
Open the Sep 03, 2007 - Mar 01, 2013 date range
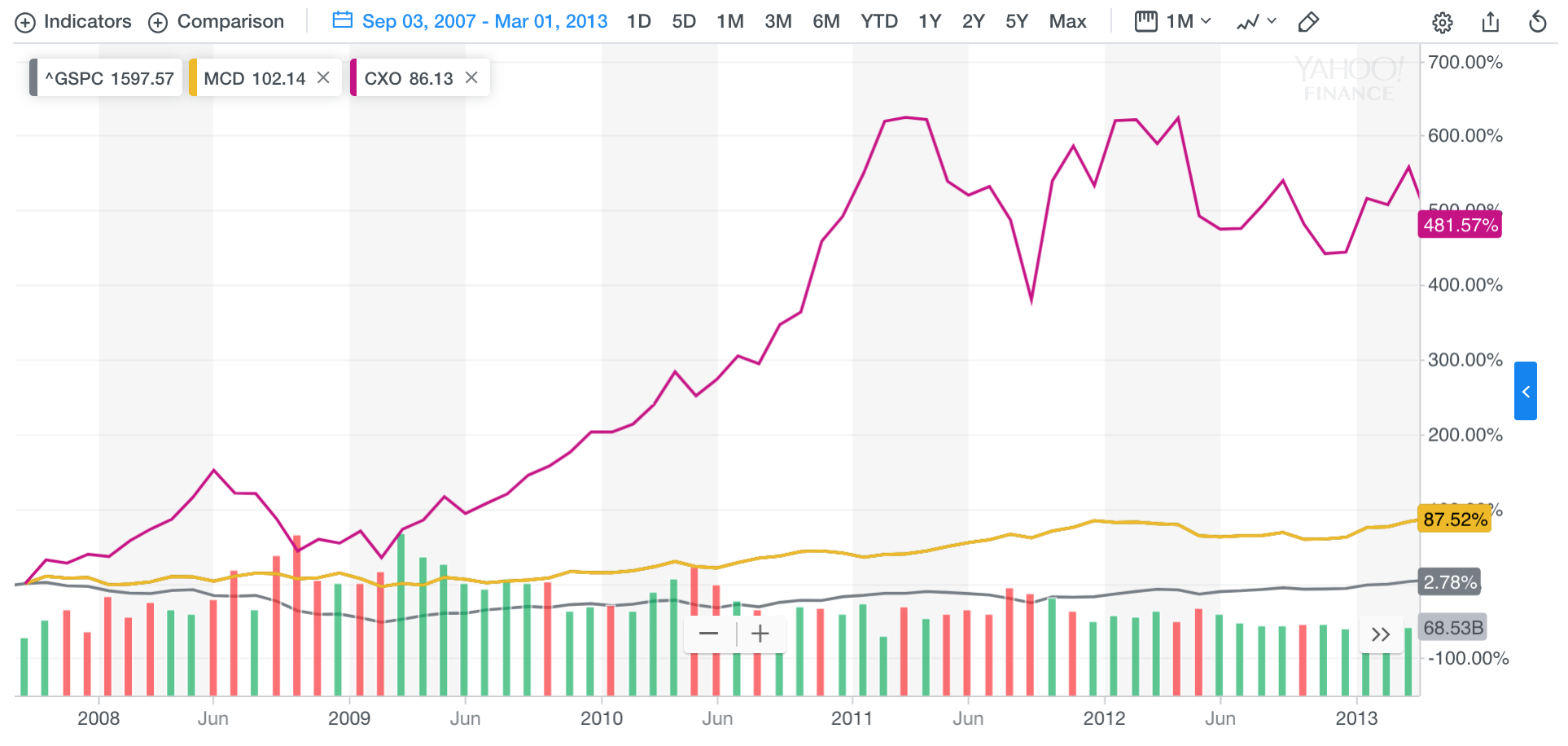[484, 22]
